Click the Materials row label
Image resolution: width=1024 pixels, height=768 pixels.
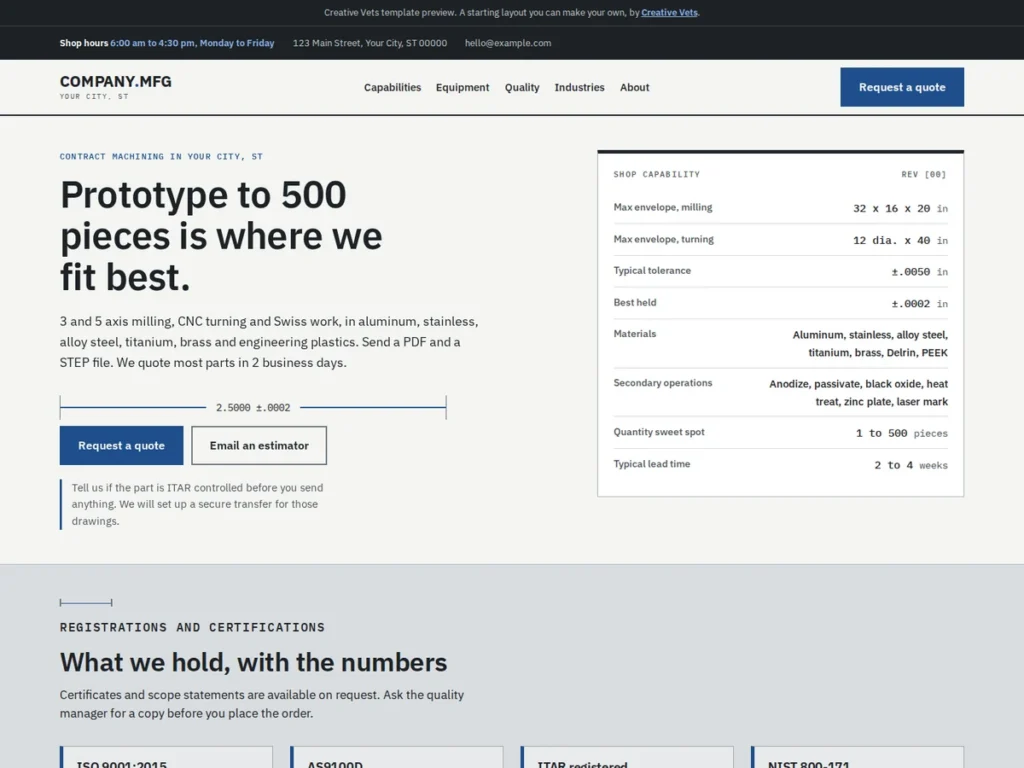point(635,334)
